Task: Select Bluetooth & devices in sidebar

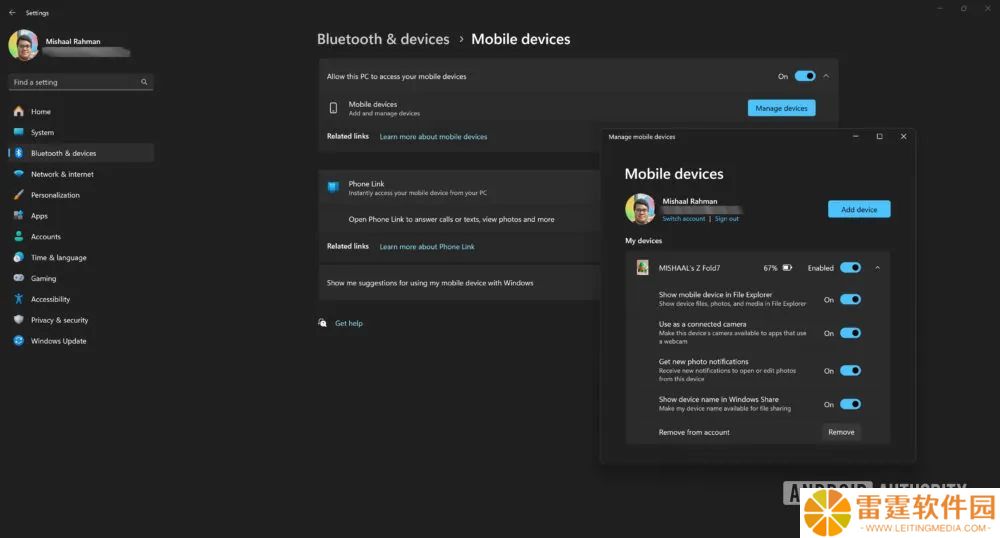Action: 81,153
